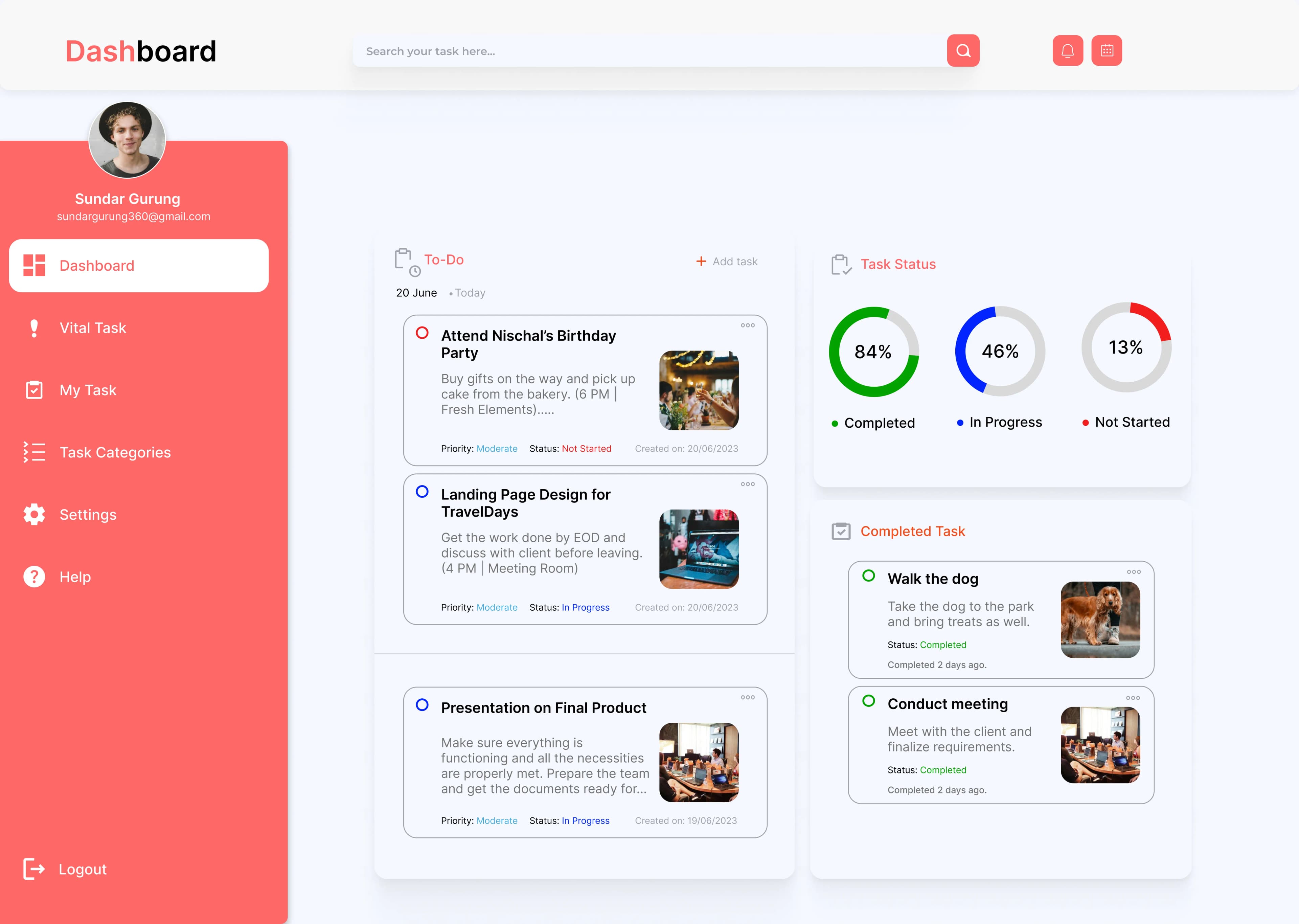Toggle completion circle on Landing Page Design task
1299x924 pixels.
click(422, 492)
